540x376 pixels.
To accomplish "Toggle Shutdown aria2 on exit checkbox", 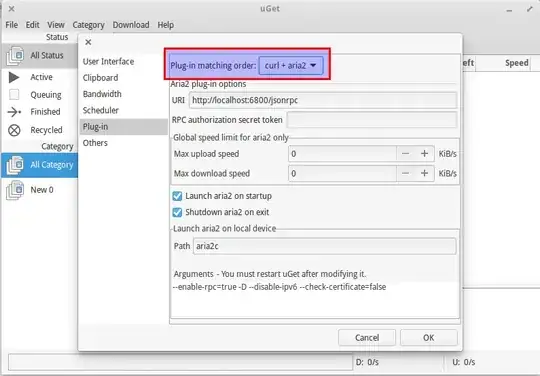I will [x=177, y=212].
